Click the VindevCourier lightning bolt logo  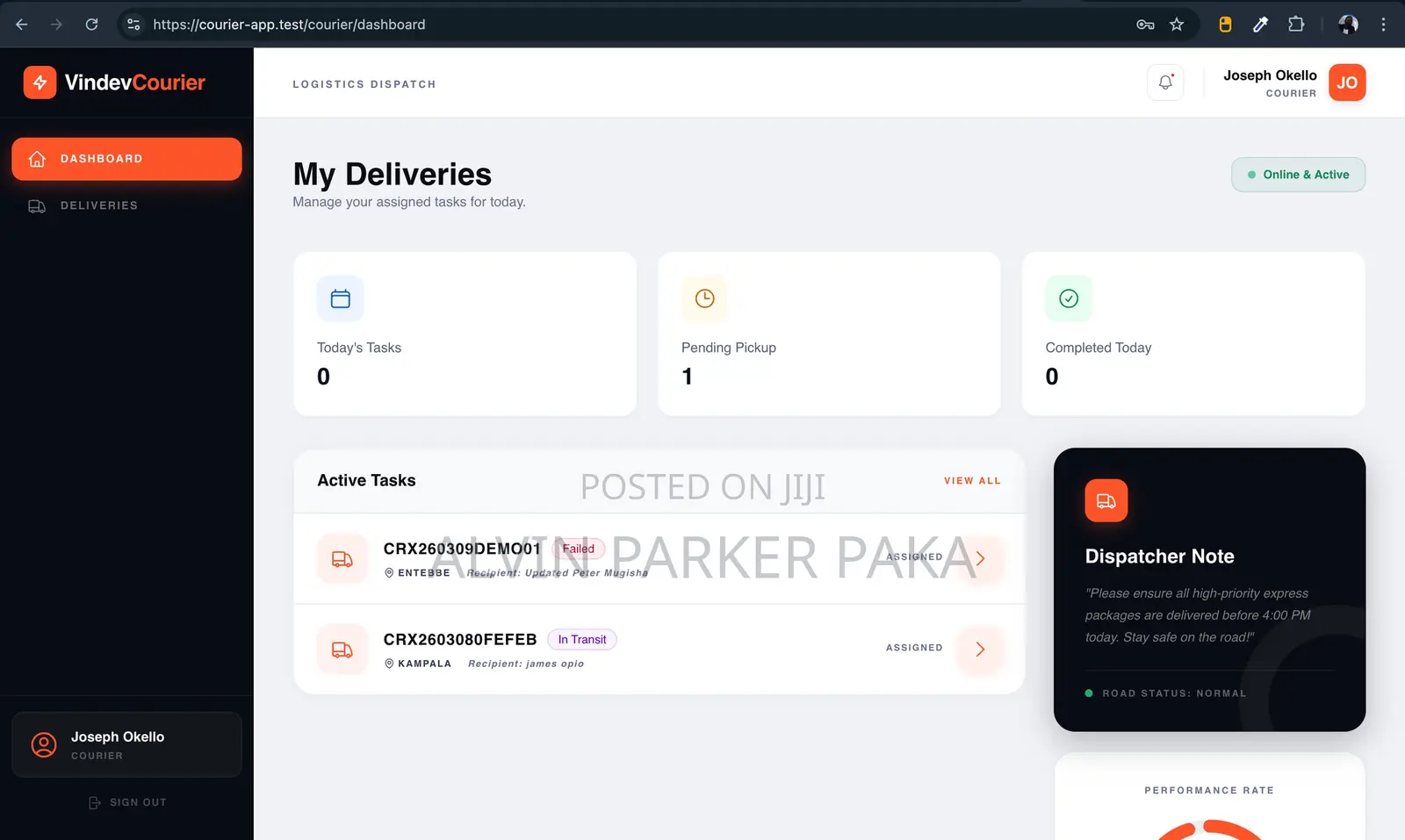coord(40,83)
